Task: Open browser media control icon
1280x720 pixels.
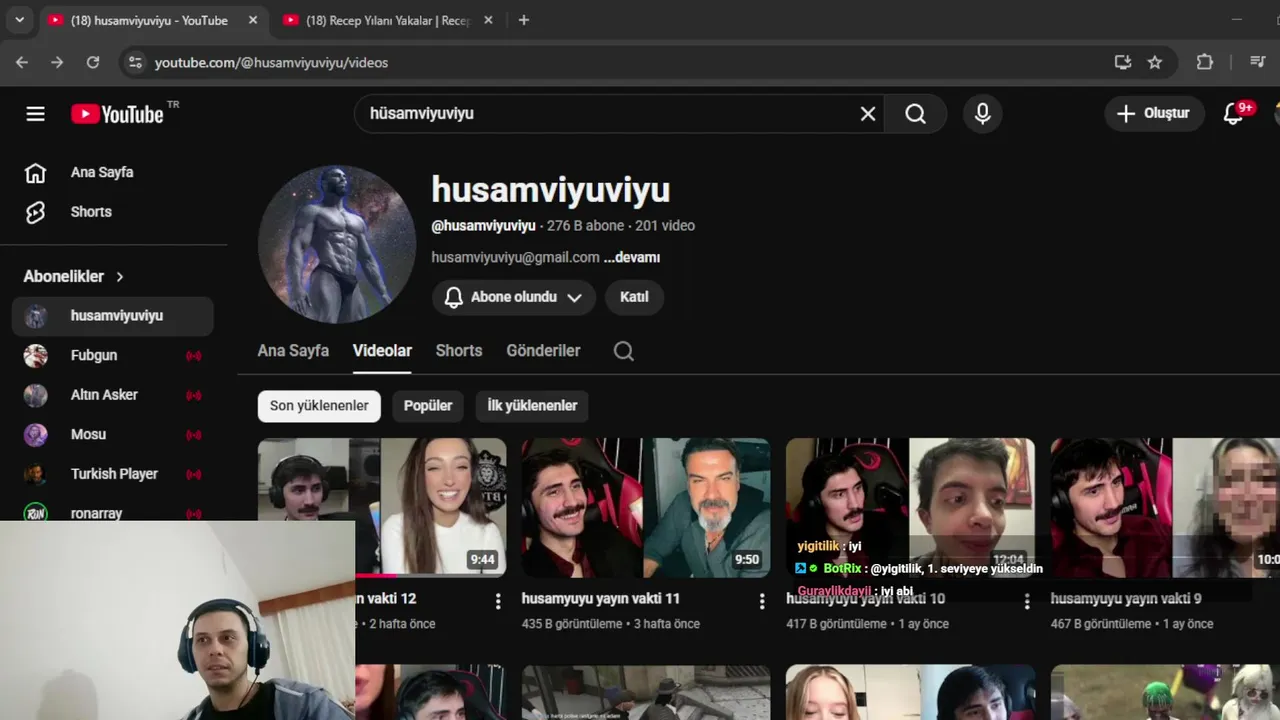Action: [1258, 62]
